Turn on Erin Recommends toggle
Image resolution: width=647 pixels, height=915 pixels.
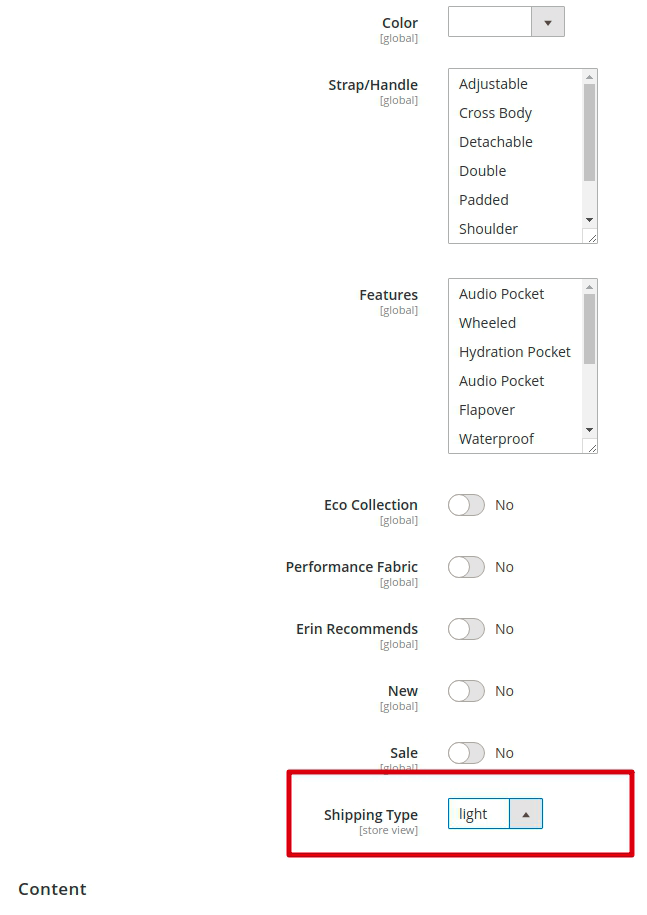pyautogui.click(x=466, y=629)
